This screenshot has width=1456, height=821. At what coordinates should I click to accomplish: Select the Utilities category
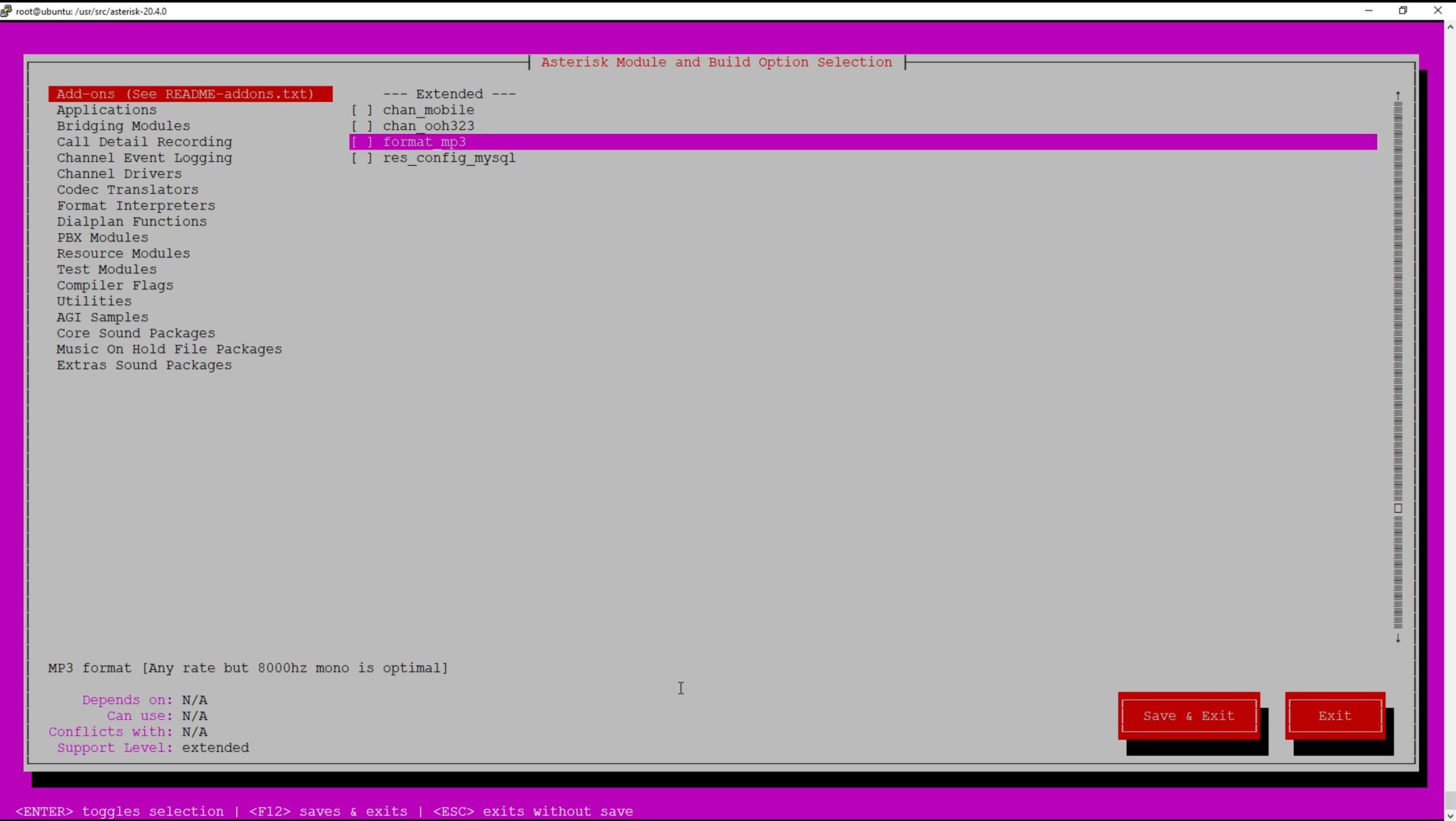coord(94,301)
